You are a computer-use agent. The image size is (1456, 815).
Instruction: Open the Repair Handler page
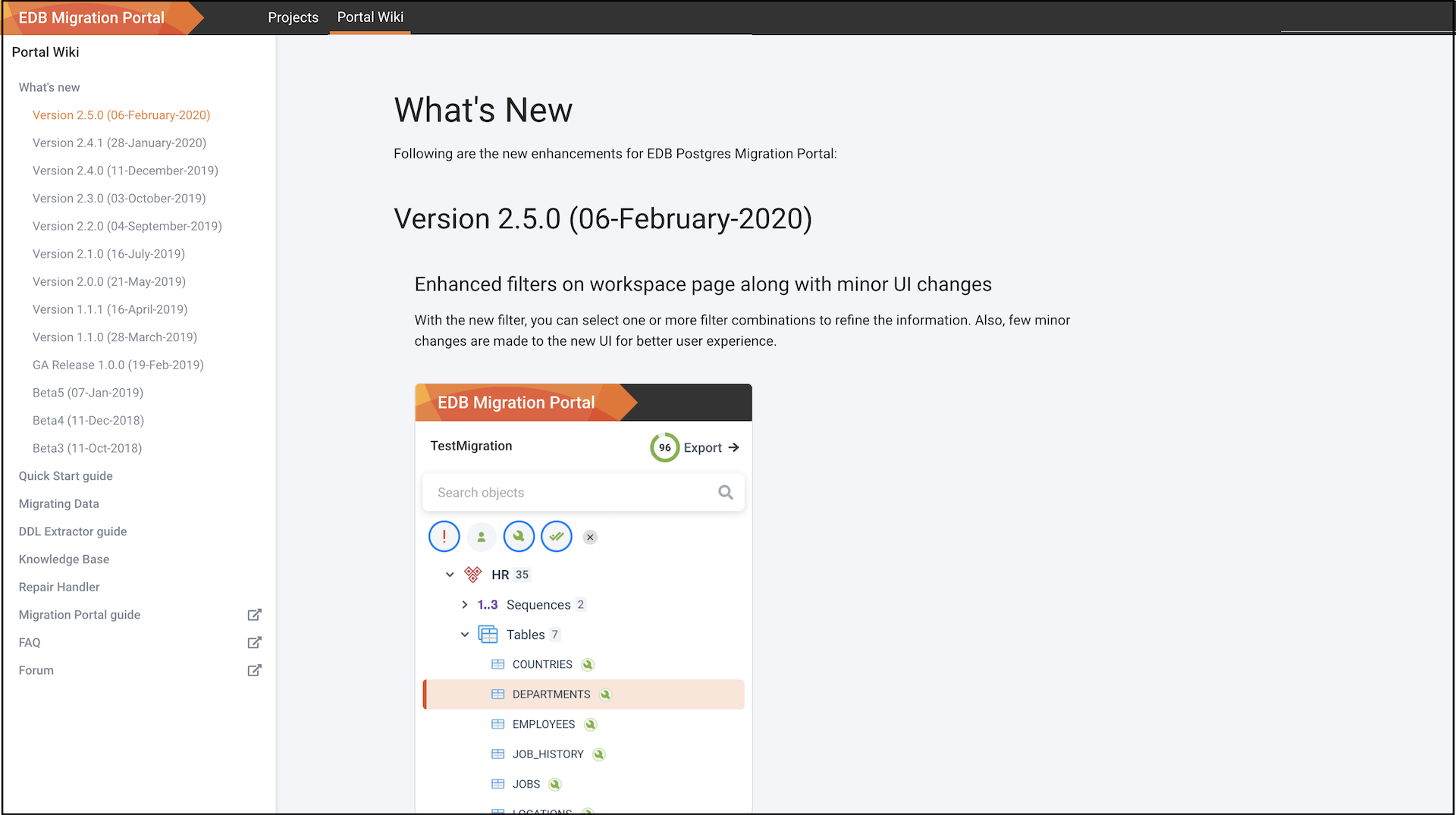point(59,588)
